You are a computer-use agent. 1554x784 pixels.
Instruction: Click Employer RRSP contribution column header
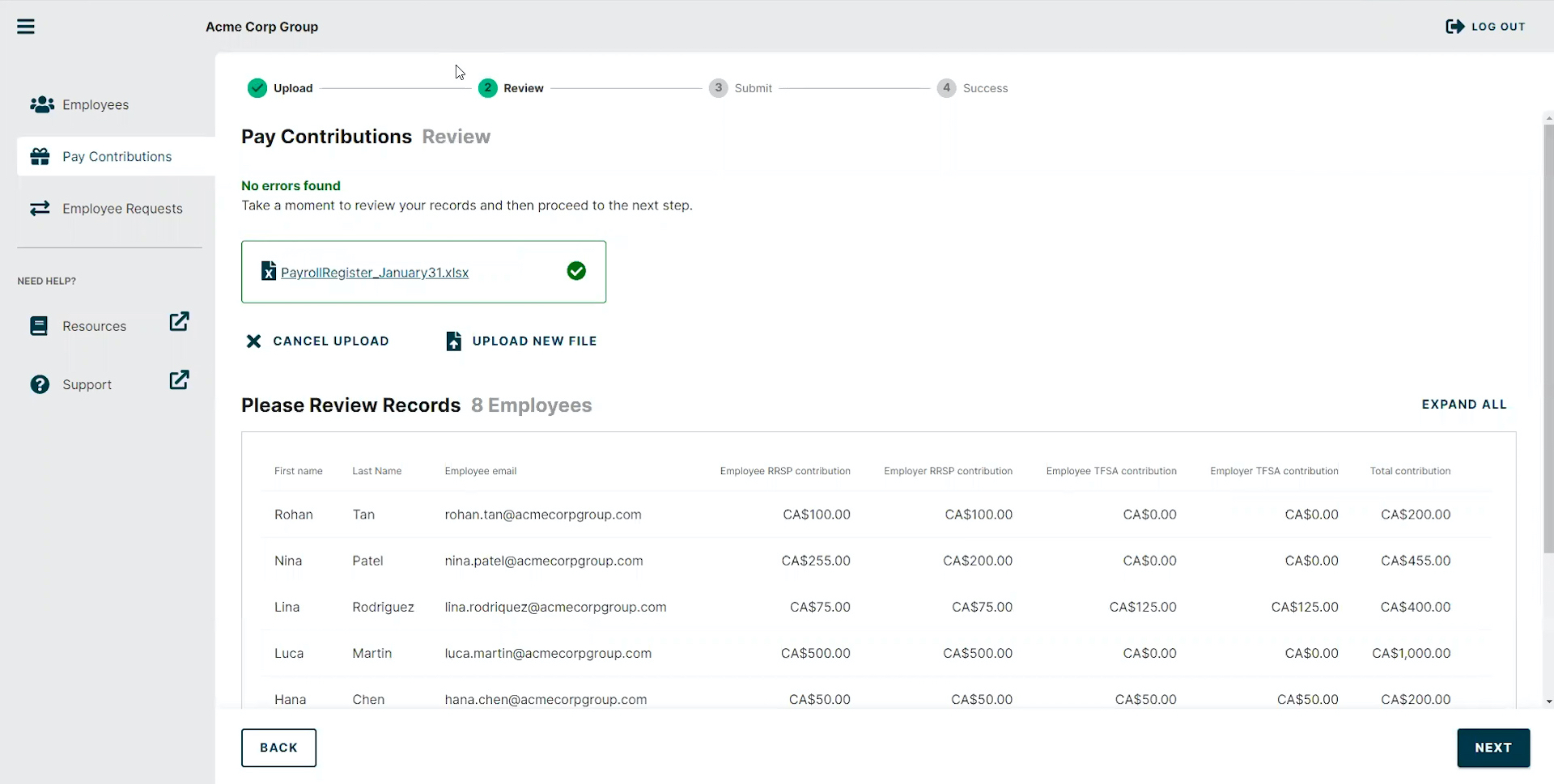click(x=948, y=471)
